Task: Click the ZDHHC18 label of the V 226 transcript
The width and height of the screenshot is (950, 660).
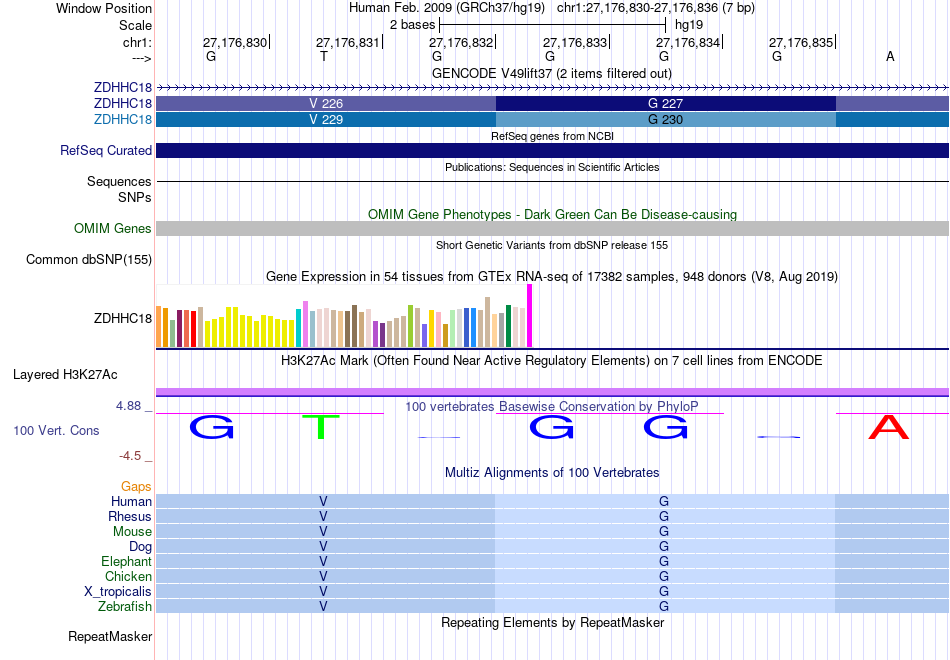Action: click(x=122, y=103)
